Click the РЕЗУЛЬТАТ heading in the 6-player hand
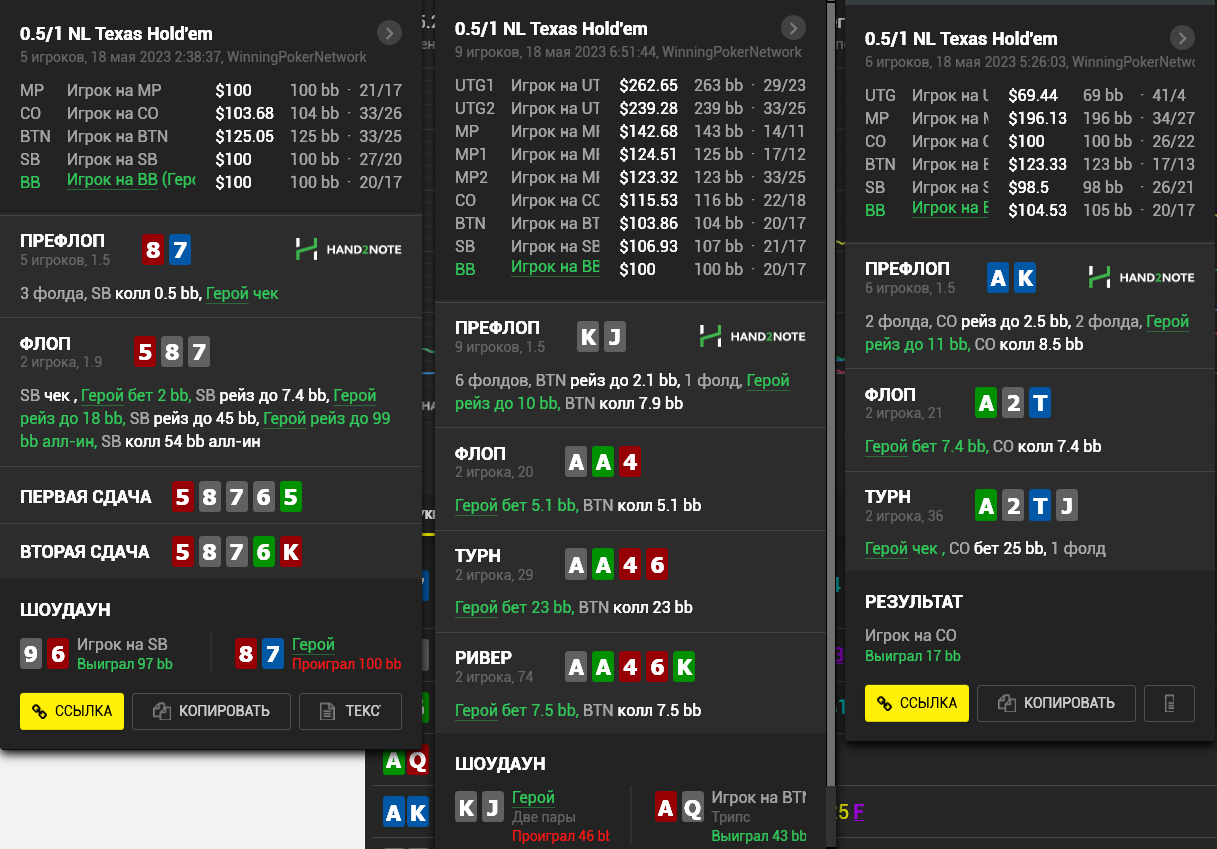The width and height of the screenshot is (1217, 849). tap(914, 602)
